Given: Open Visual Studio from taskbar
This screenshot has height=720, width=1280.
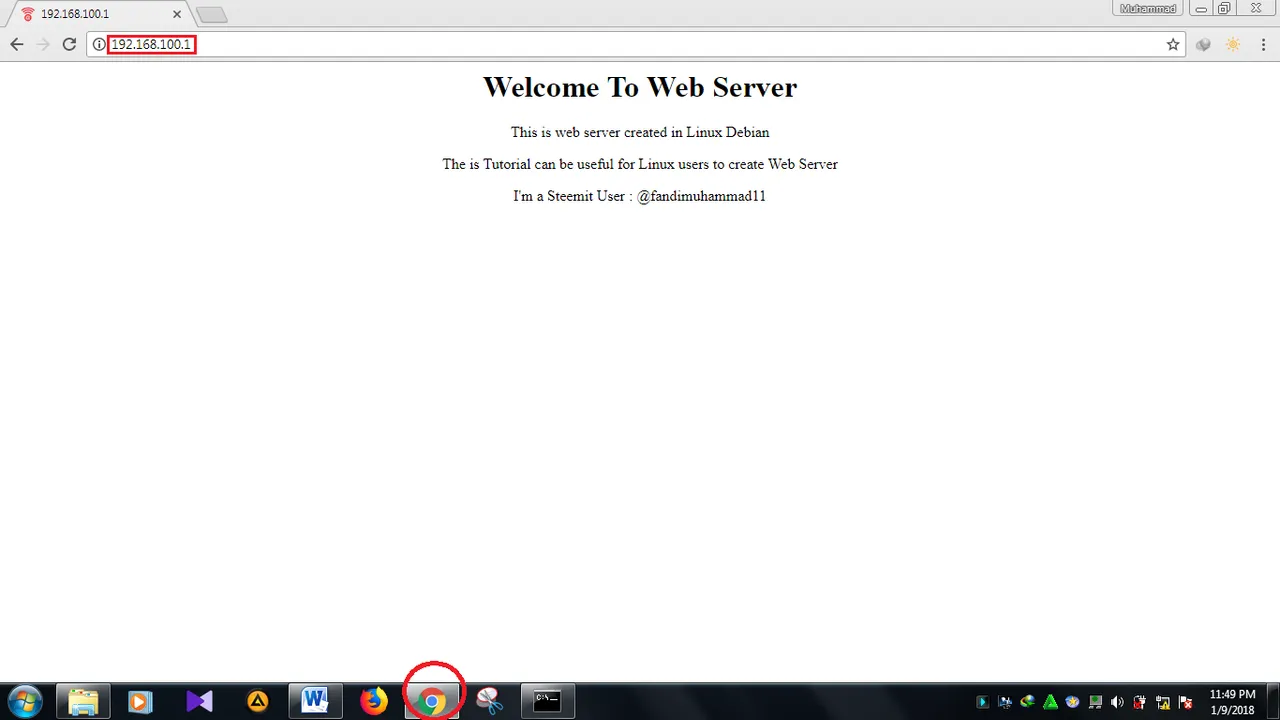Looking at the screenshot, I should 199,701.
